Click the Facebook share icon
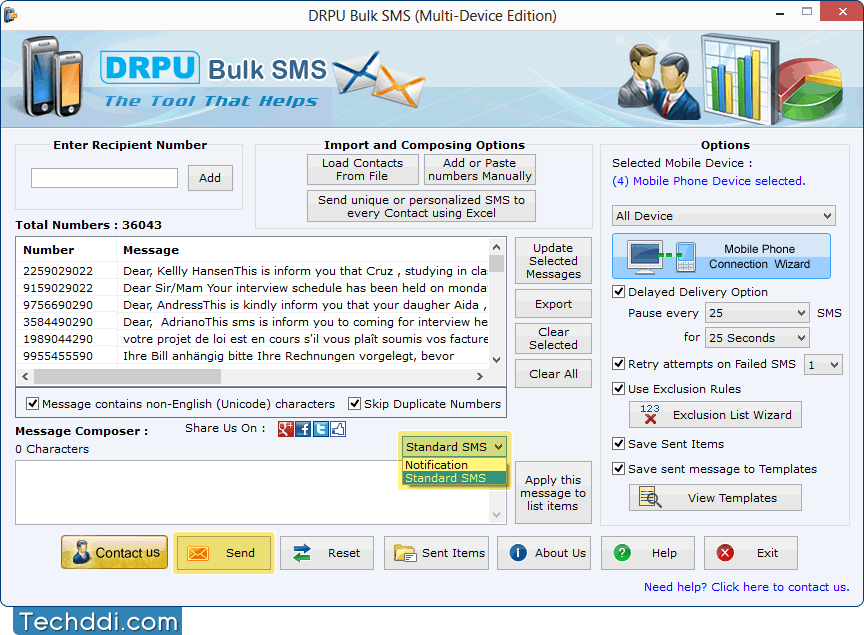This screenshot has height=635, width=864. 303,429
